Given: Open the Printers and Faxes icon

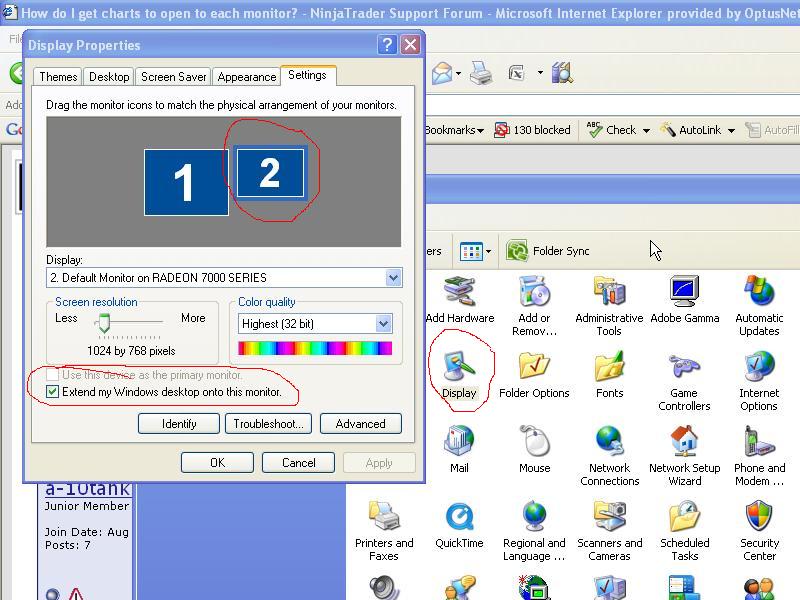Looking at the screenshot, I should pos(384,531).
